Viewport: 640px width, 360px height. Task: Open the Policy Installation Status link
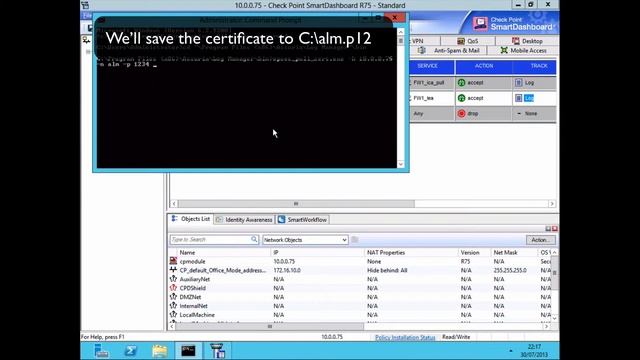tap(405, 337)
